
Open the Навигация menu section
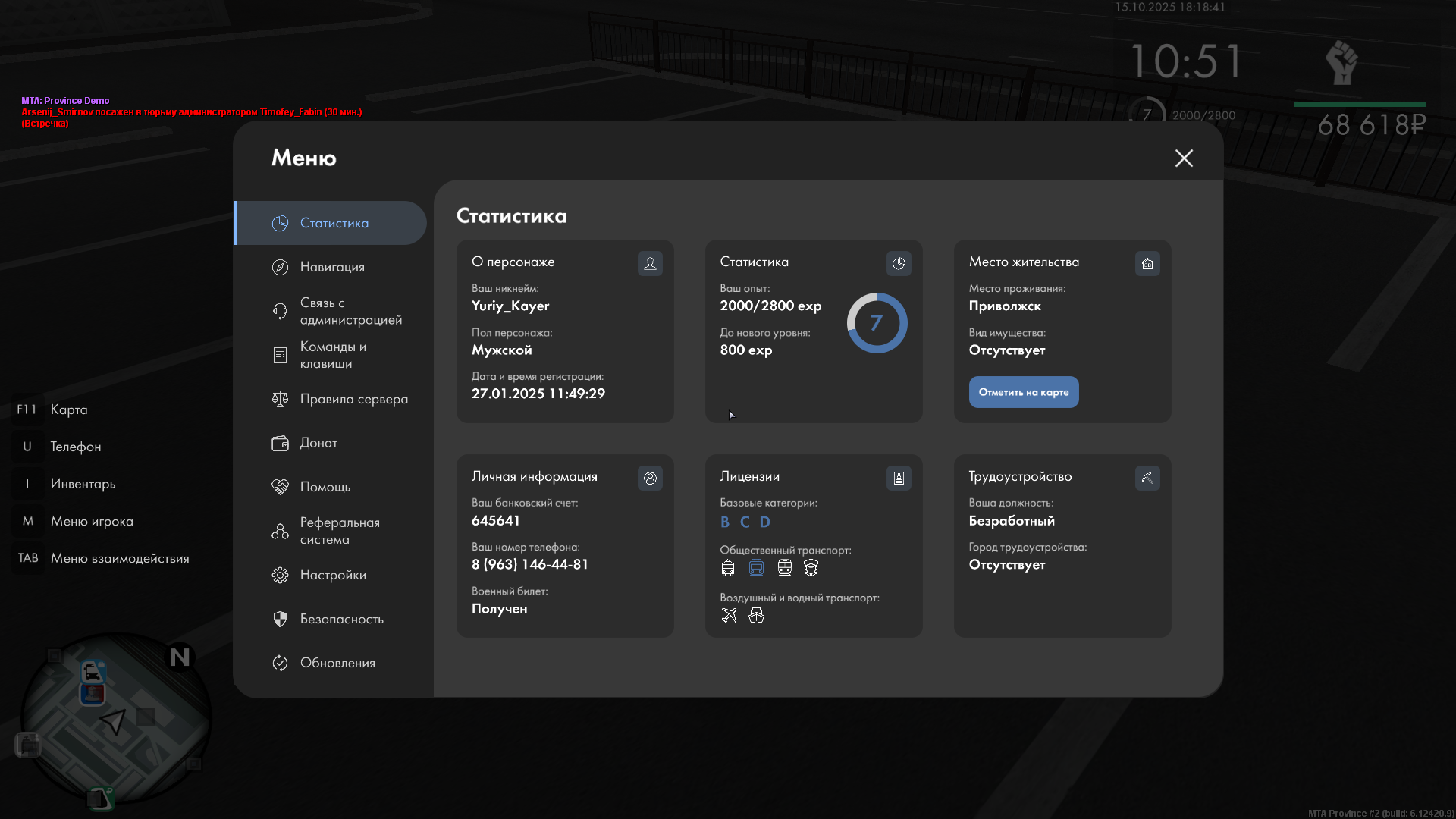pyautogui.click(x=331, y=267)
